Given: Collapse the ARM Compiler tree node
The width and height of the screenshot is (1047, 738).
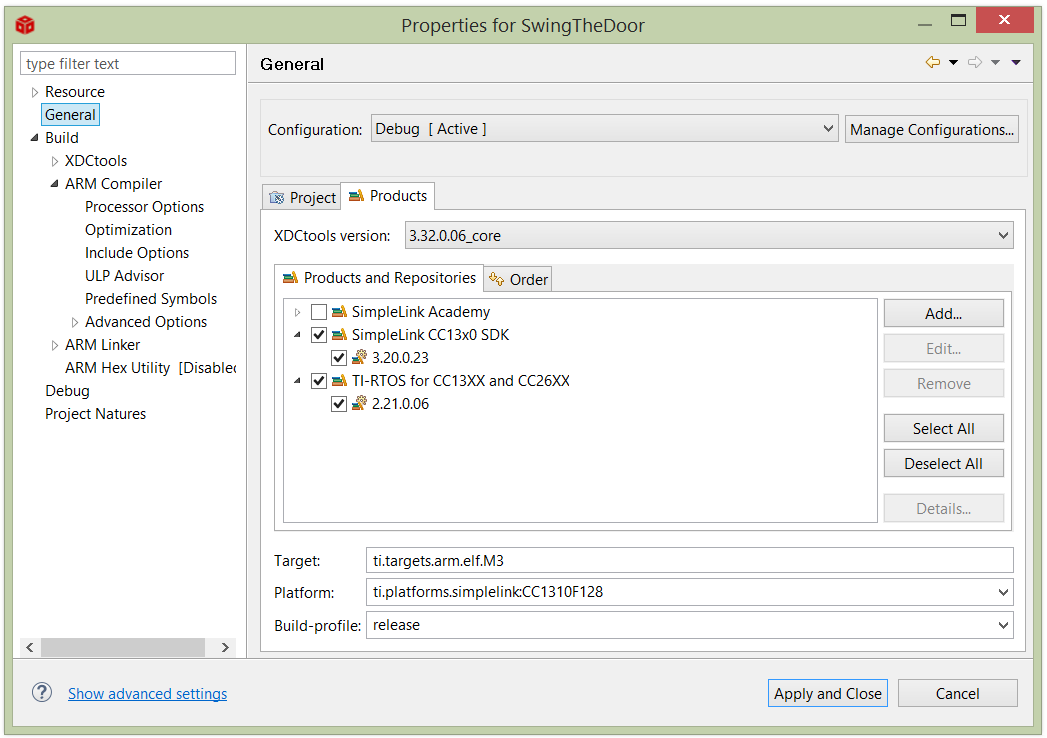Looking at the screenshot, I should tap(55, 184).
